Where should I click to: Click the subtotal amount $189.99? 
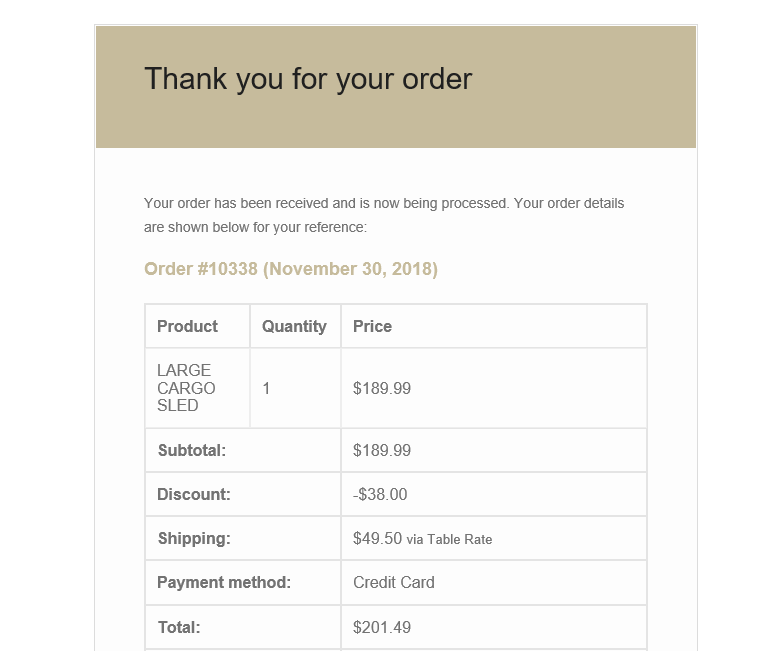pyautogui.click(x=382, y=450)
